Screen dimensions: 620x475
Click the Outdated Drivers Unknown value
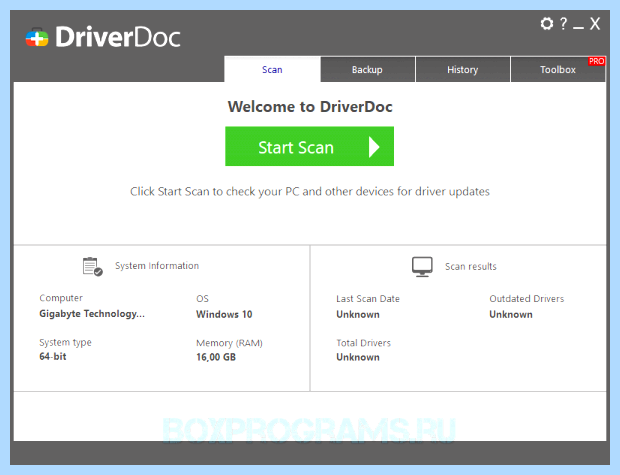[511, 314]
